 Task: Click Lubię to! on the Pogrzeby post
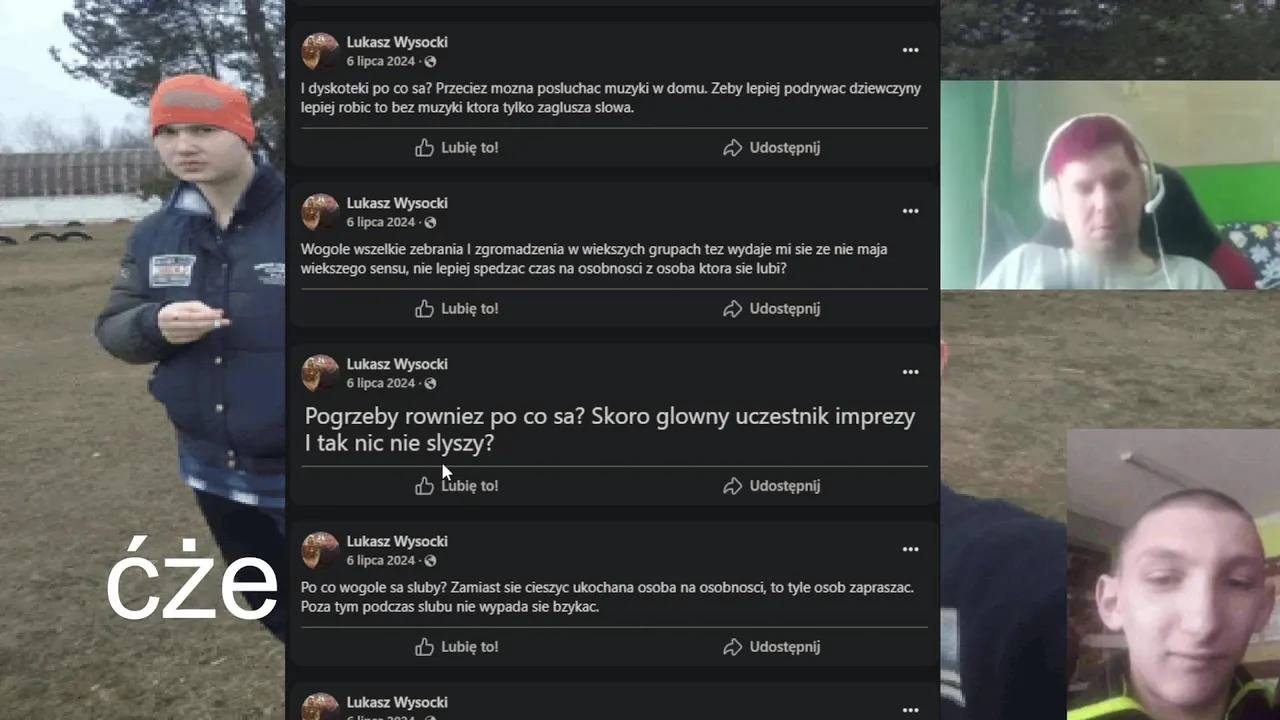[457, 486]
